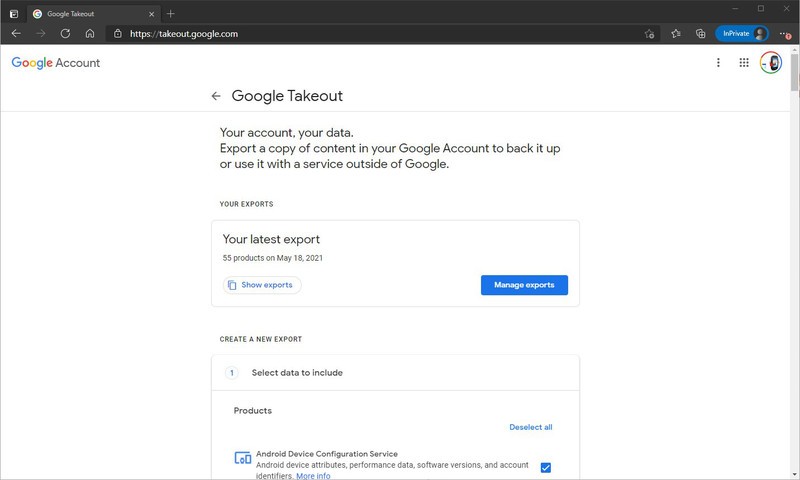Open the Google account profile avatar
The width and height of the screenshot is (800, 480).
tap(770, 62)
